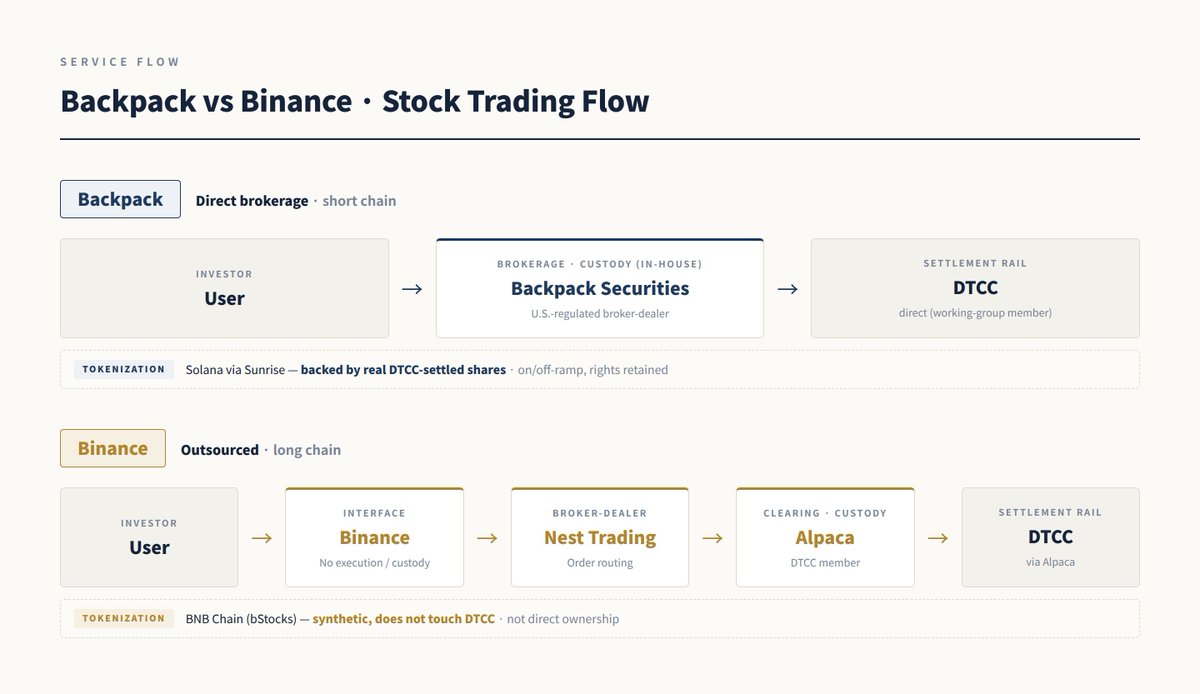Viewport: 1200px width, 694px height.
Task: Select the Binance label badge
Action: click(x=113, y=448)
